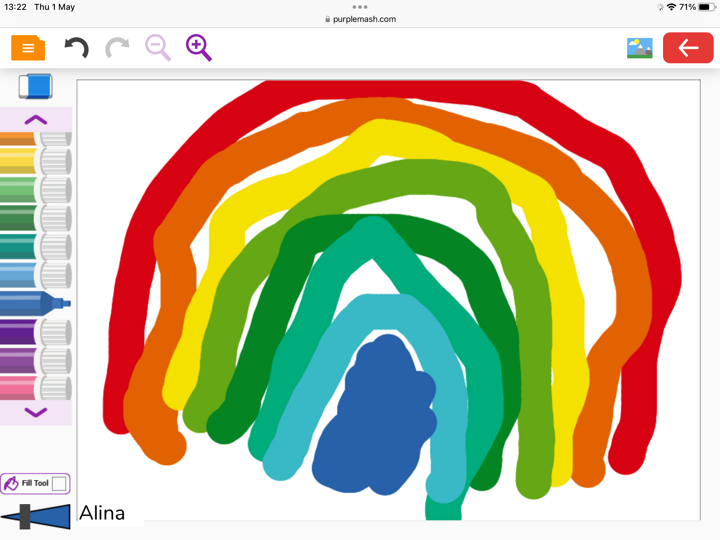Image resolution: width=720 pixels, height=540 pixels.
Task: Tap the three dots multitasking control
Action: (x=360, y=7)
